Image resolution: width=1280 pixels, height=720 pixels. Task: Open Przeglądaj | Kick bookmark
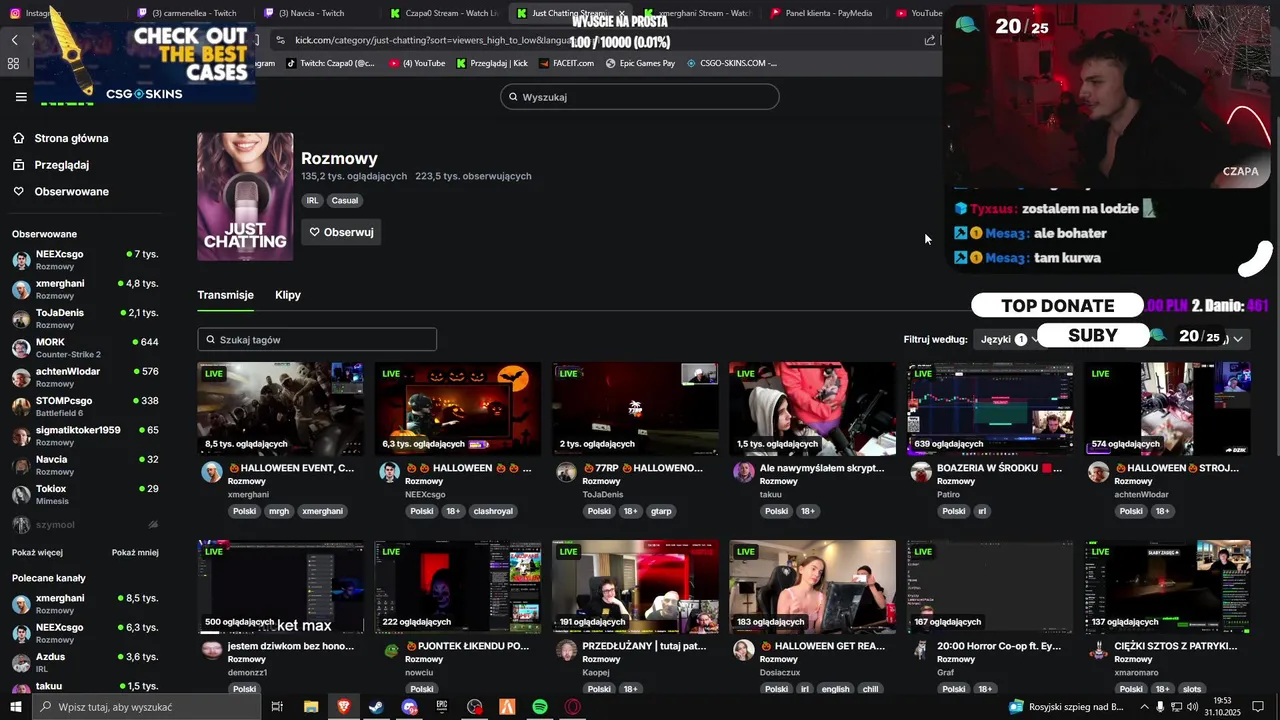point(492,63)
